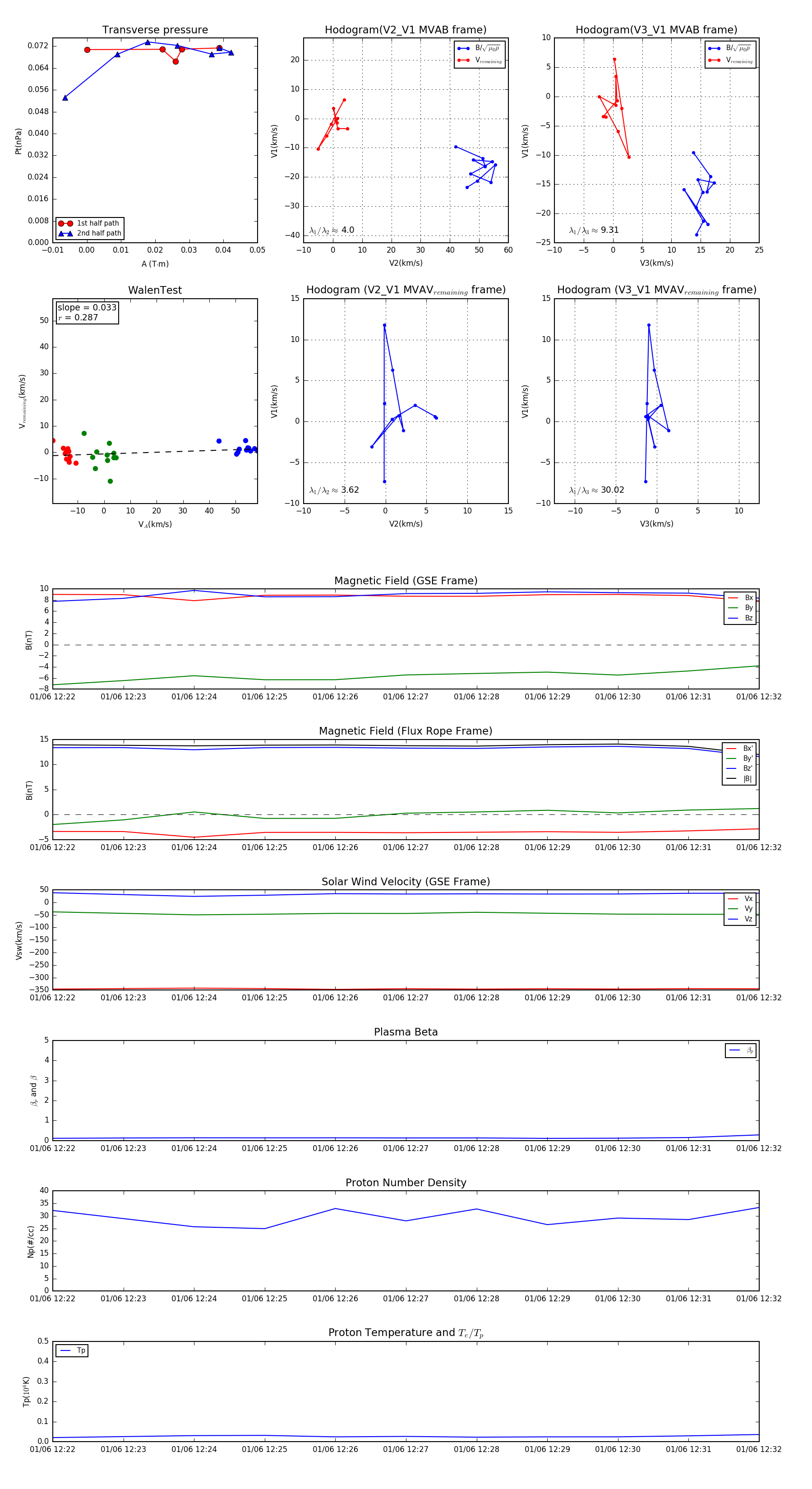Click the 'Hodogram (V2_V1 MVAVremaining frame)' title
The height and width of the screenshot is (1489, 812).
click(406, 290)
